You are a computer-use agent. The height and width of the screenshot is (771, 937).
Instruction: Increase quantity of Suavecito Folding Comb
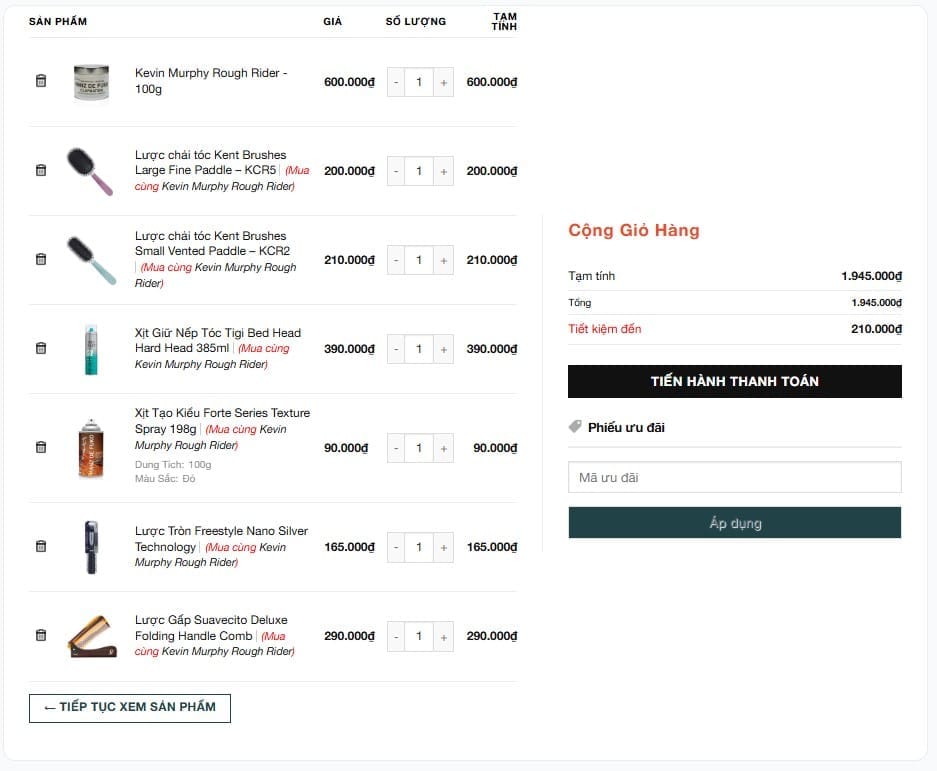point(443,636)
